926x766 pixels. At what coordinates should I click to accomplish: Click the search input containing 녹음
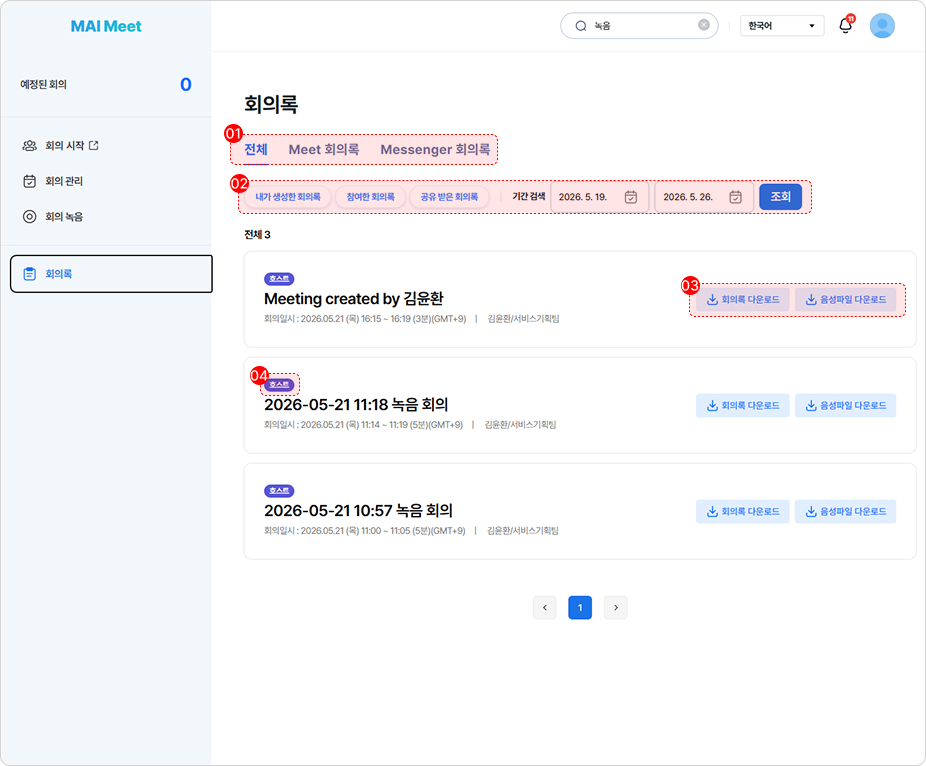point(639,26)
